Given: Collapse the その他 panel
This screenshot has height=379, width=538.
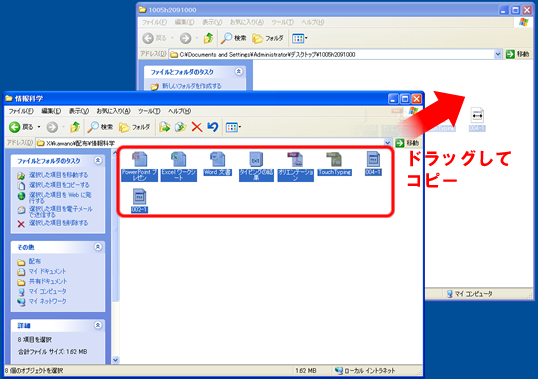Looking at the screenshot, I should (98, 247).
